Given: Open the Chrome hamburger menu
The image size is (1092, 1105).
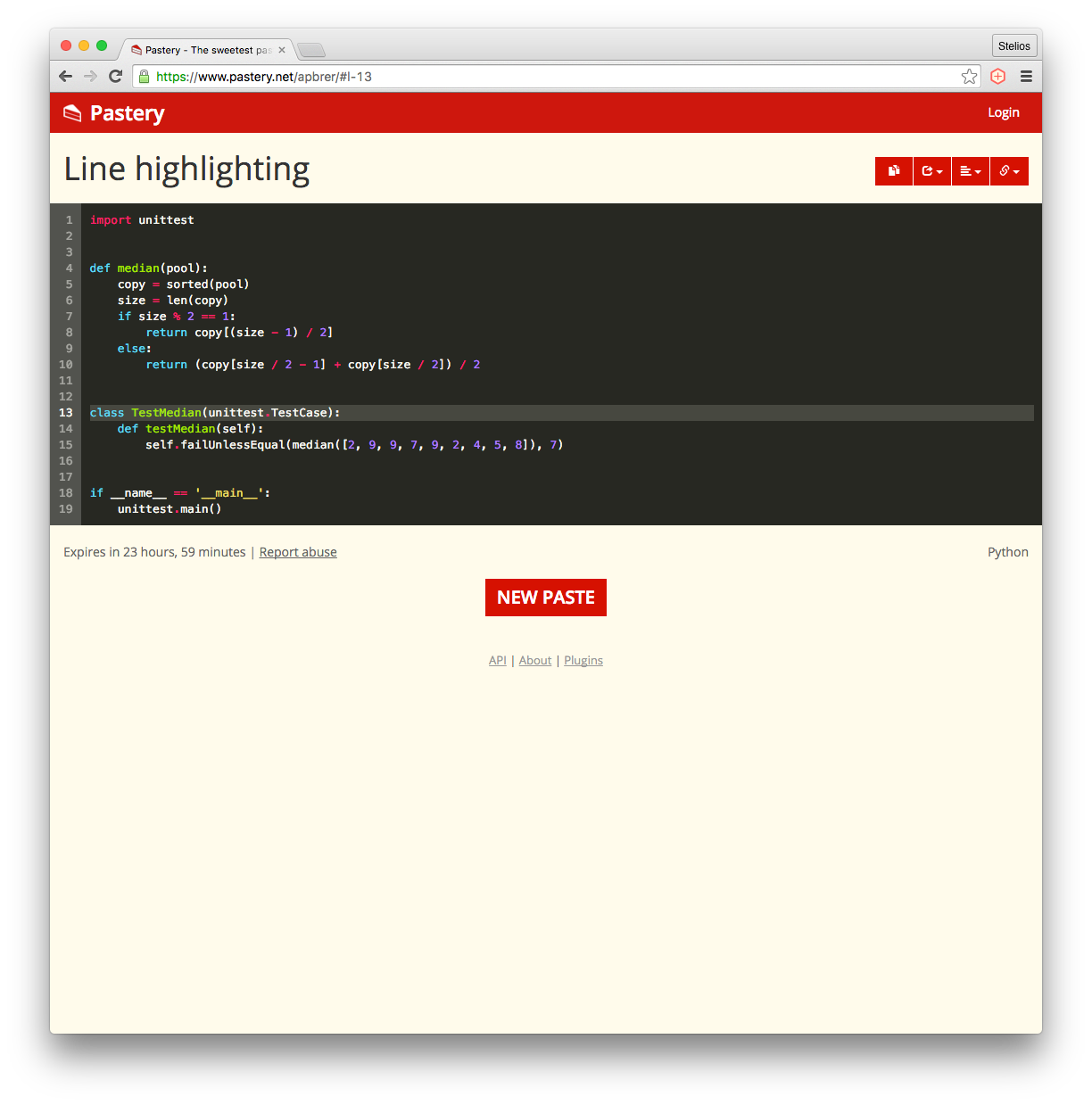Looking at the screenshot, I should [1026, 77].
